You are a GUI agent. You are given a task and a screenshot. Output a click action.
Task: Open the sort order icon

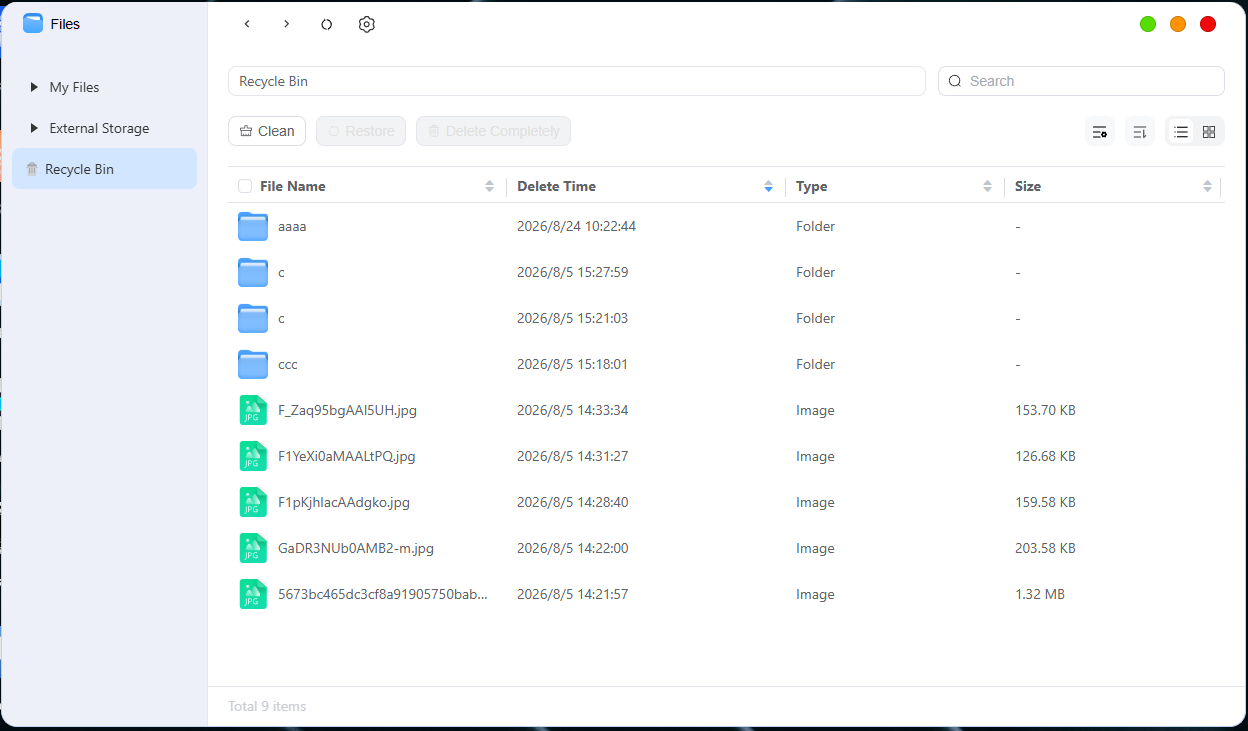(x=1140, y=131)
